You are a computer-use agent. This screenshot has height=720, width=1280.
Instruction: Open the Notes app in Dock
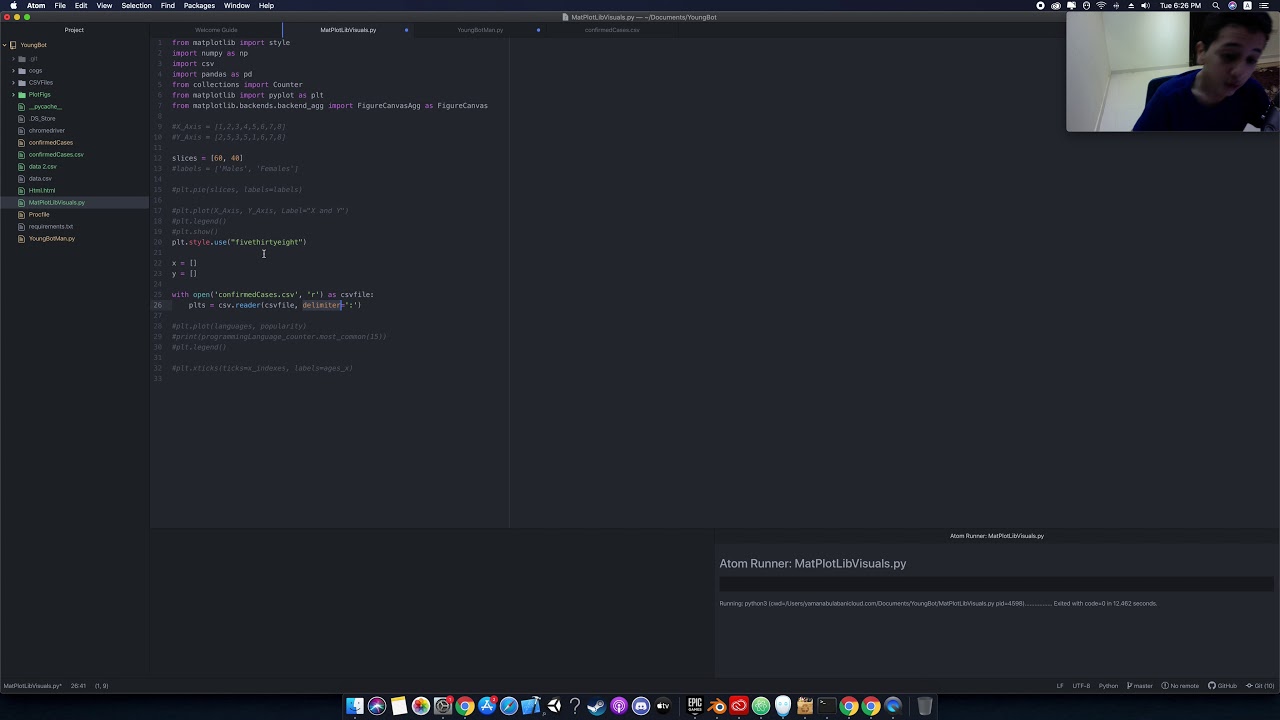399,707
